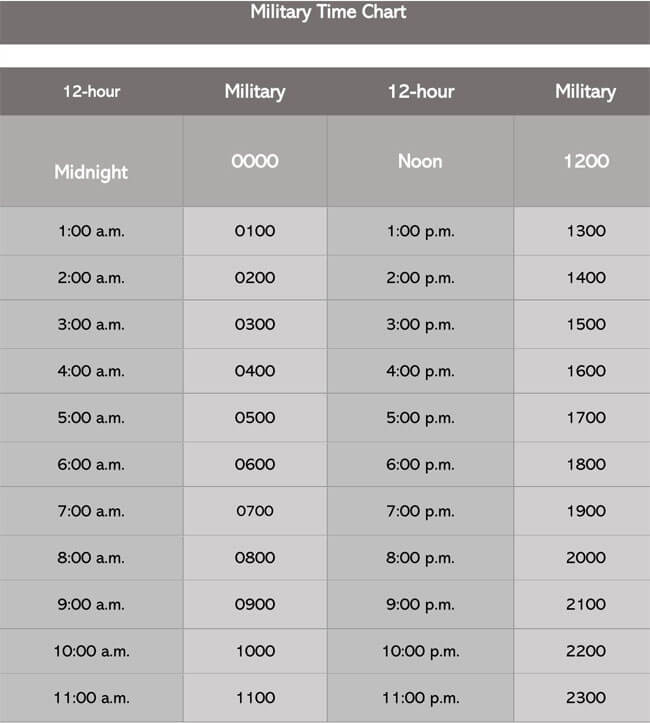Click the 0600 cell
The height and width of the screenshot is (723, 650).
coord(254,464)
